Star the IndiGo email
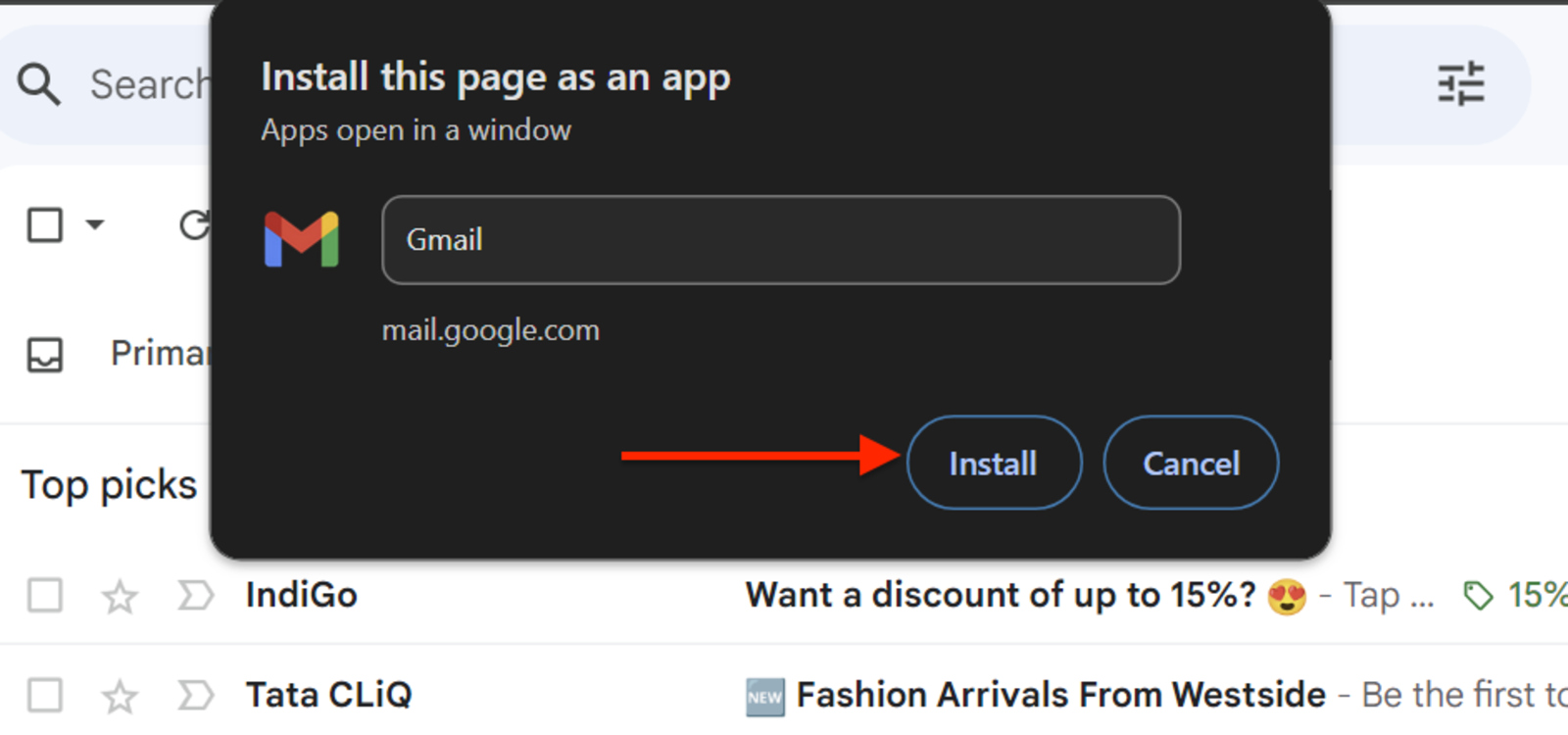This screenshot has width=1568, height=735. 119,594
